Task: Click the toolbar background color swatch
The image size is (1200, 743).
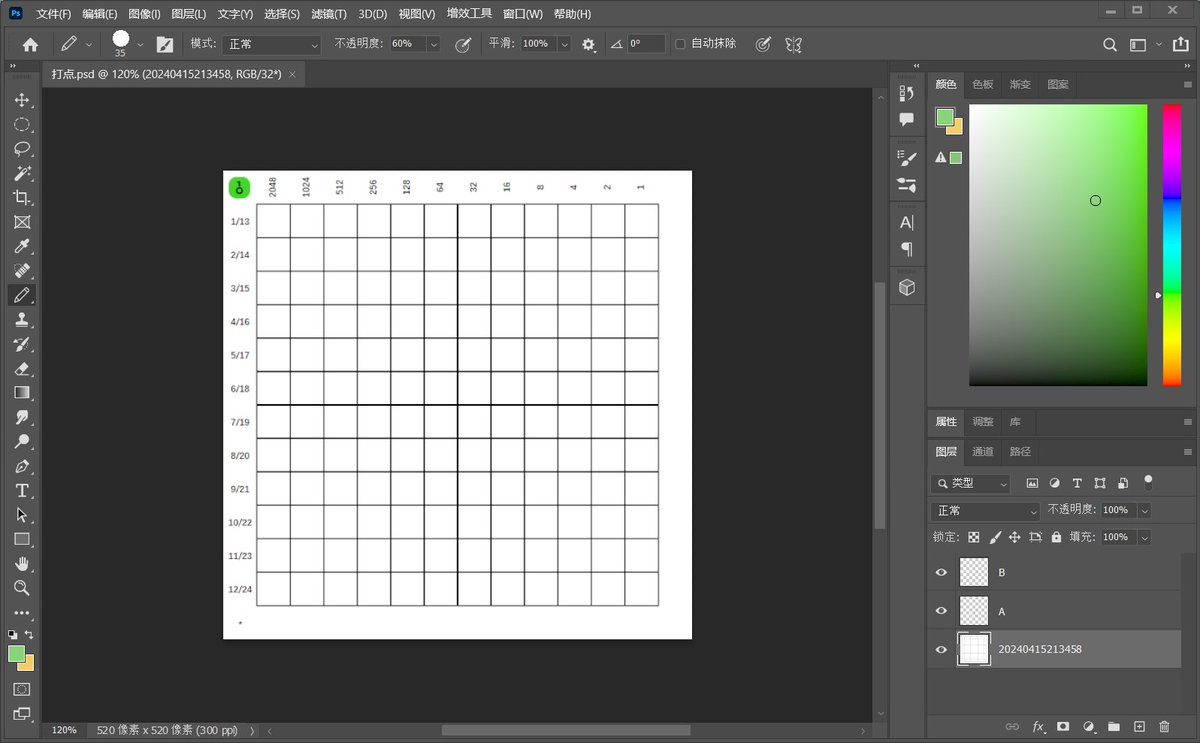Action: [x=27, y=663]
